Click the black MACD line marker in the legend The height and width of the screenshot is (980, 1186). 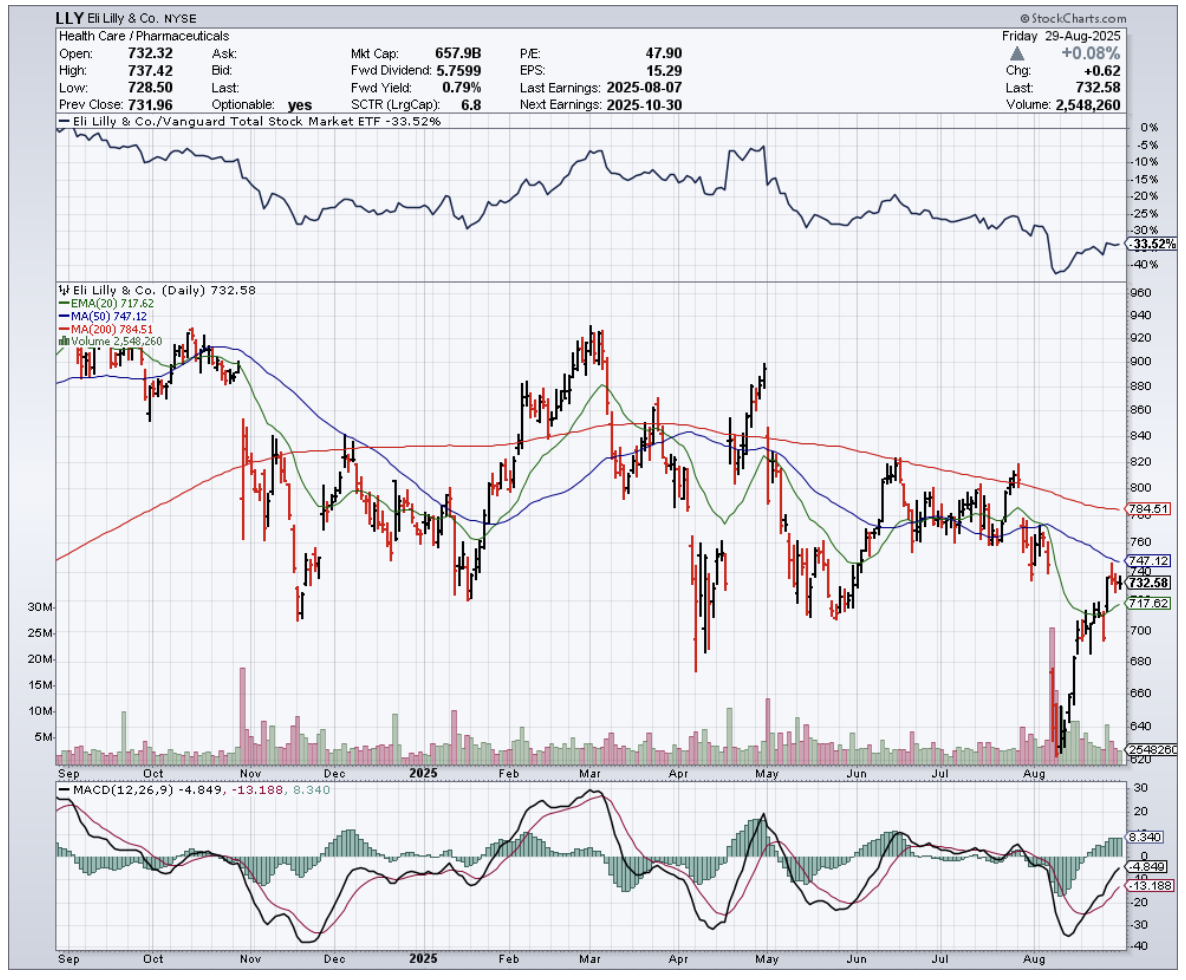[x=64, y=790]
